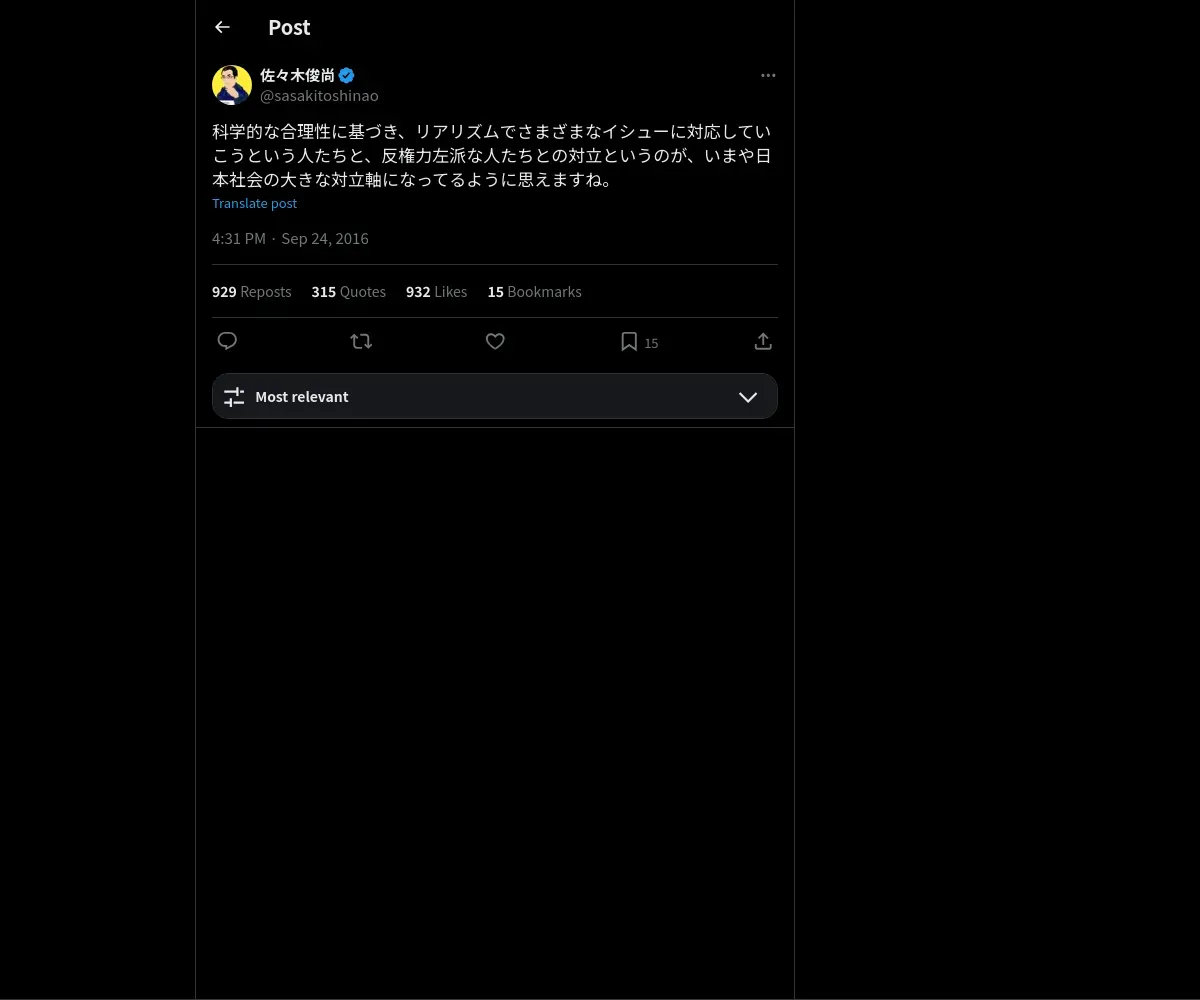Click the reply speech bubble icon
This screenshot has height=1000, width=1200.
click(x=227, y=341)
